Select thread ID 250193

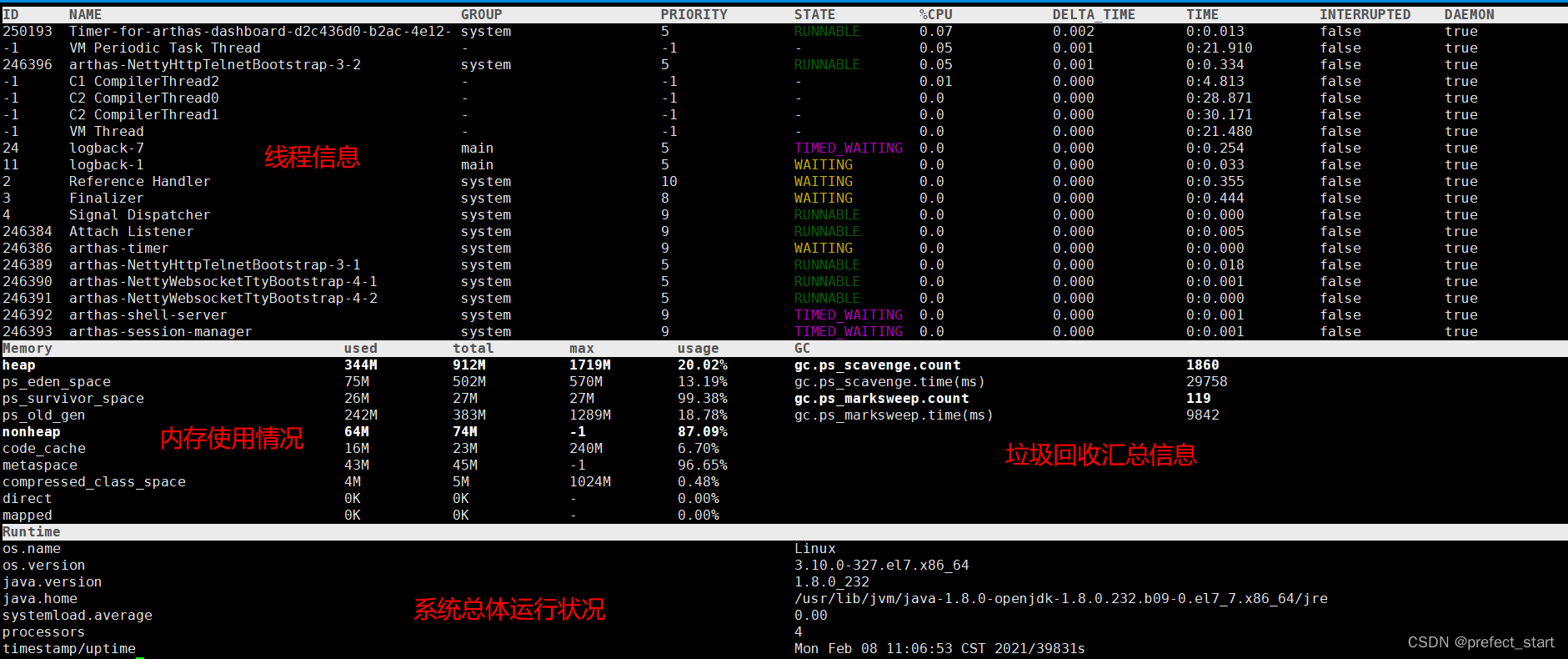(28, 32)
